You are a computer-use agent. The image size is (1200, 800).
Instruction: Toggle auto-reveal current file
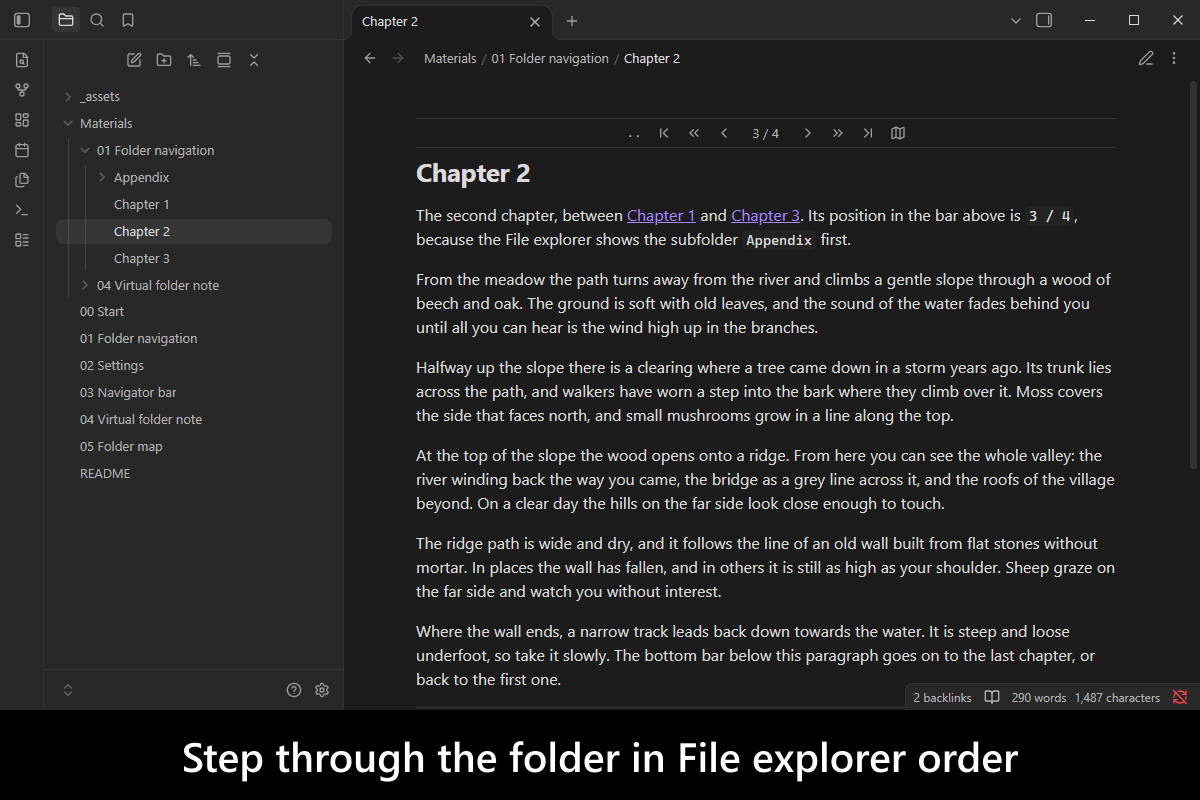click(224, 60)
